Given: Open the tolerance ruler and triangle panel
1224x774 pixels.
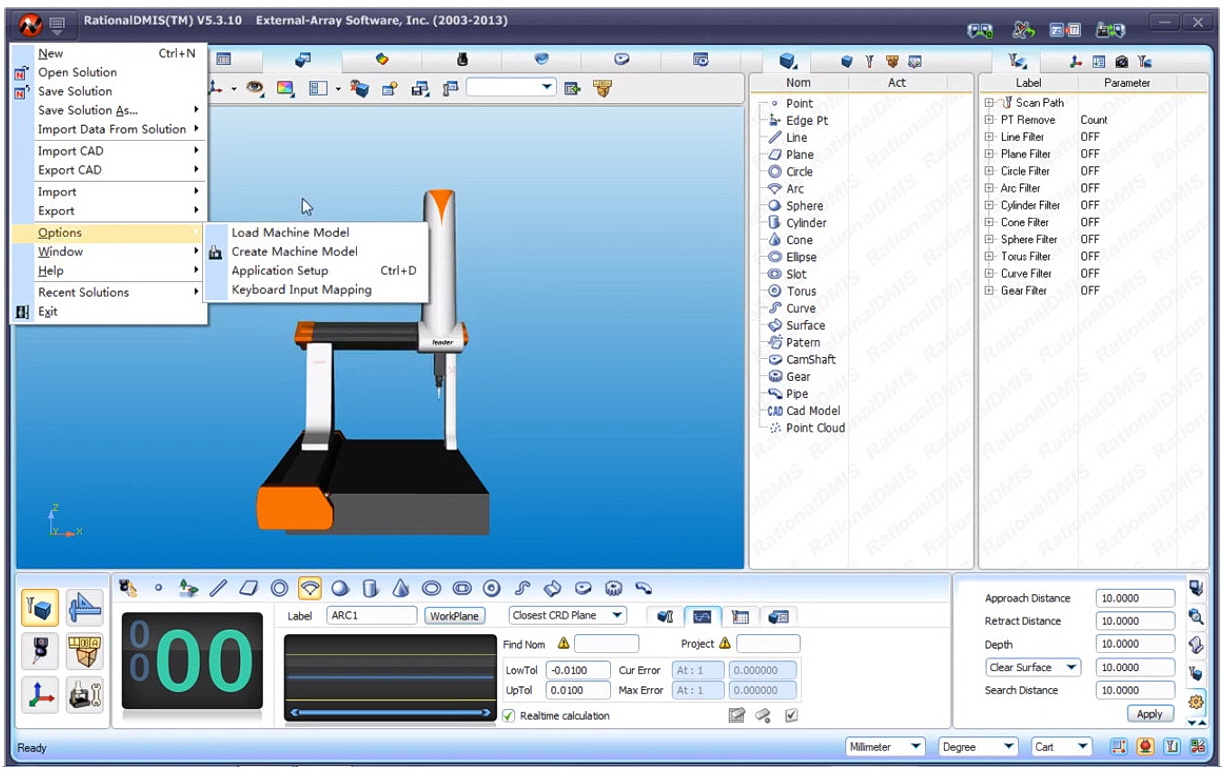Looking at the screenshot, I should 85,608.
